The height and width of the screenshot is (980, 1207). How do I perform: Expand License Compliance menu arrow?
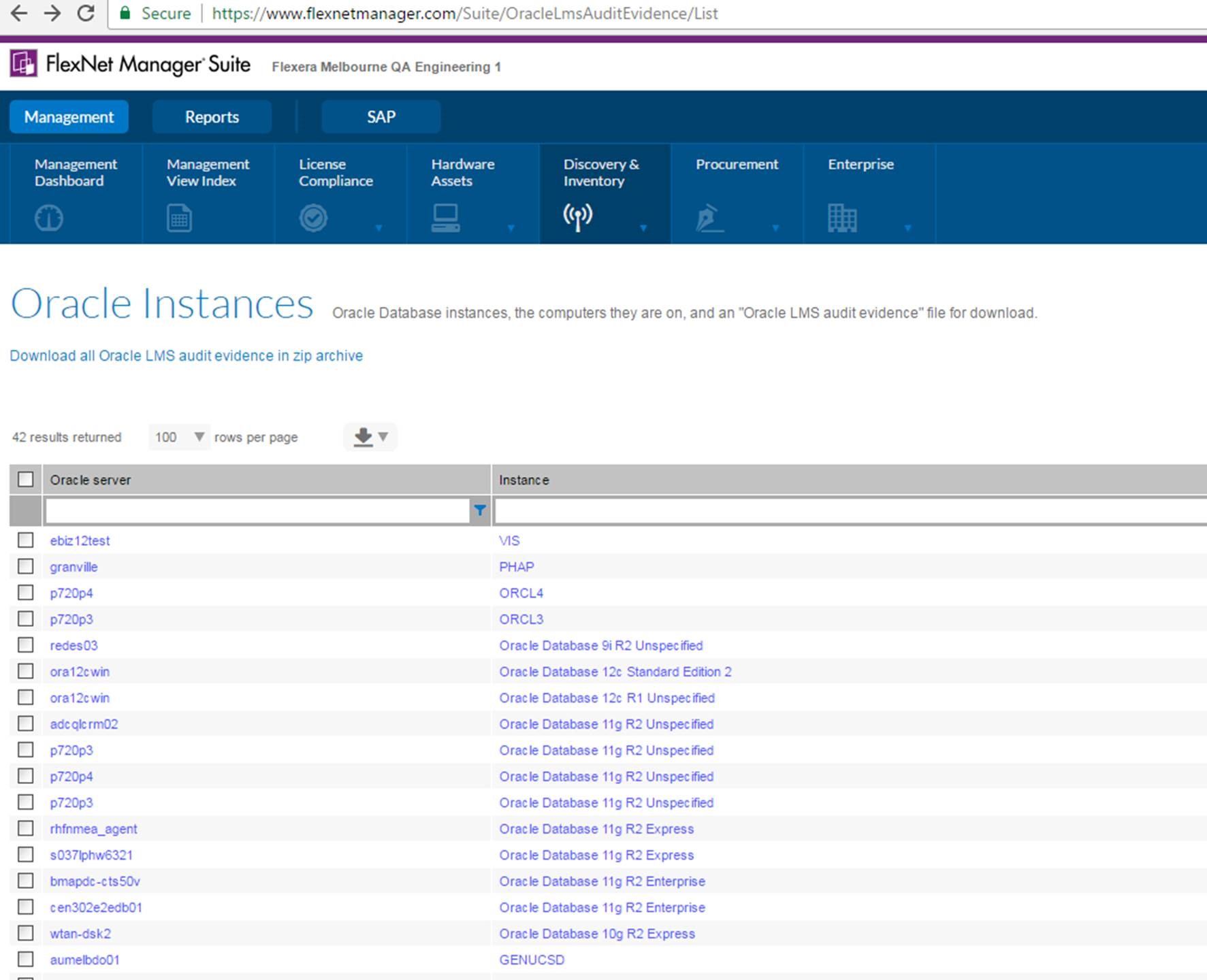[x=379, y=228]
